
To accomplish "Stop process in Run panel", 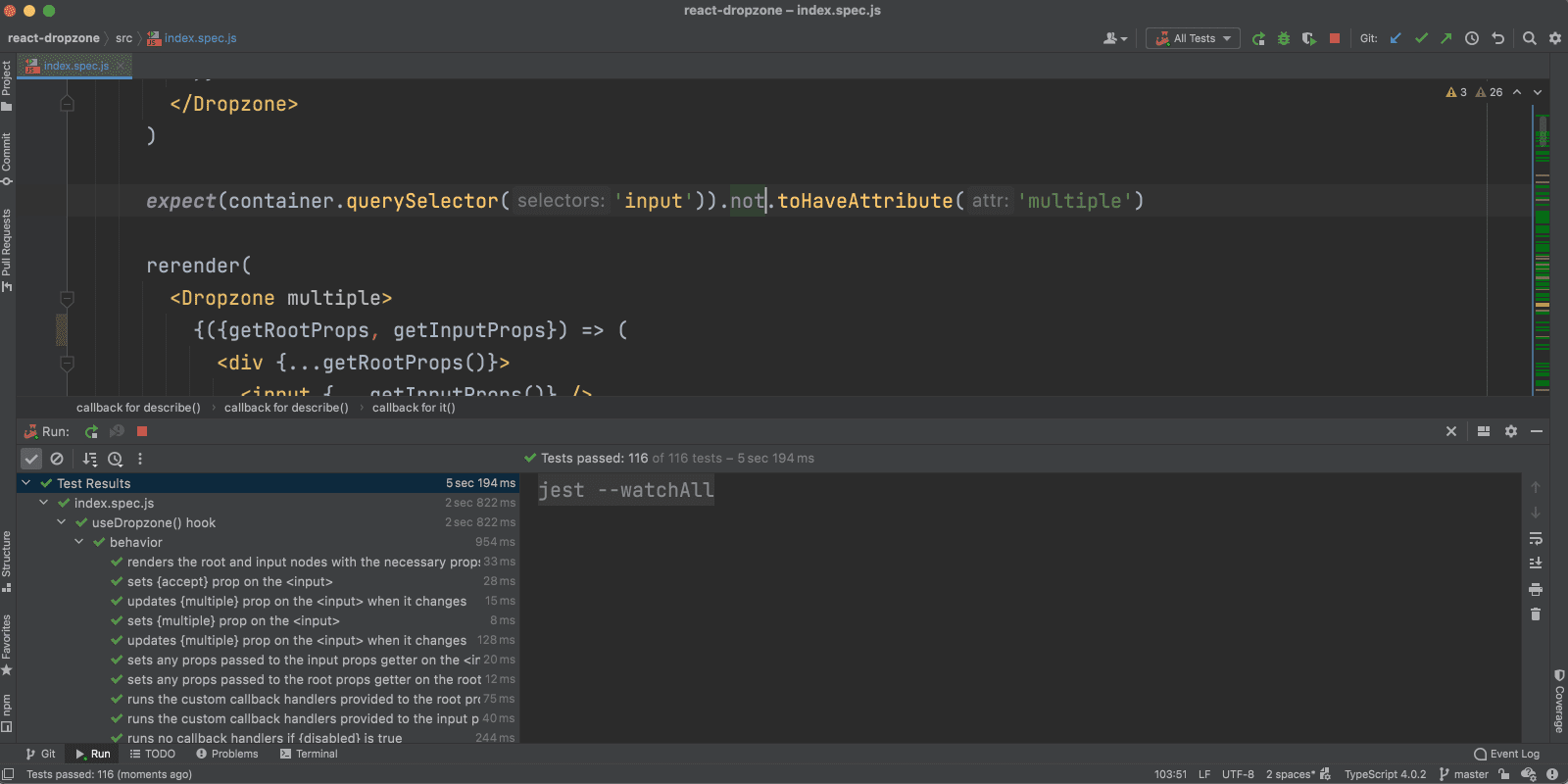I will pyautogui.click(x=142, y=431).
